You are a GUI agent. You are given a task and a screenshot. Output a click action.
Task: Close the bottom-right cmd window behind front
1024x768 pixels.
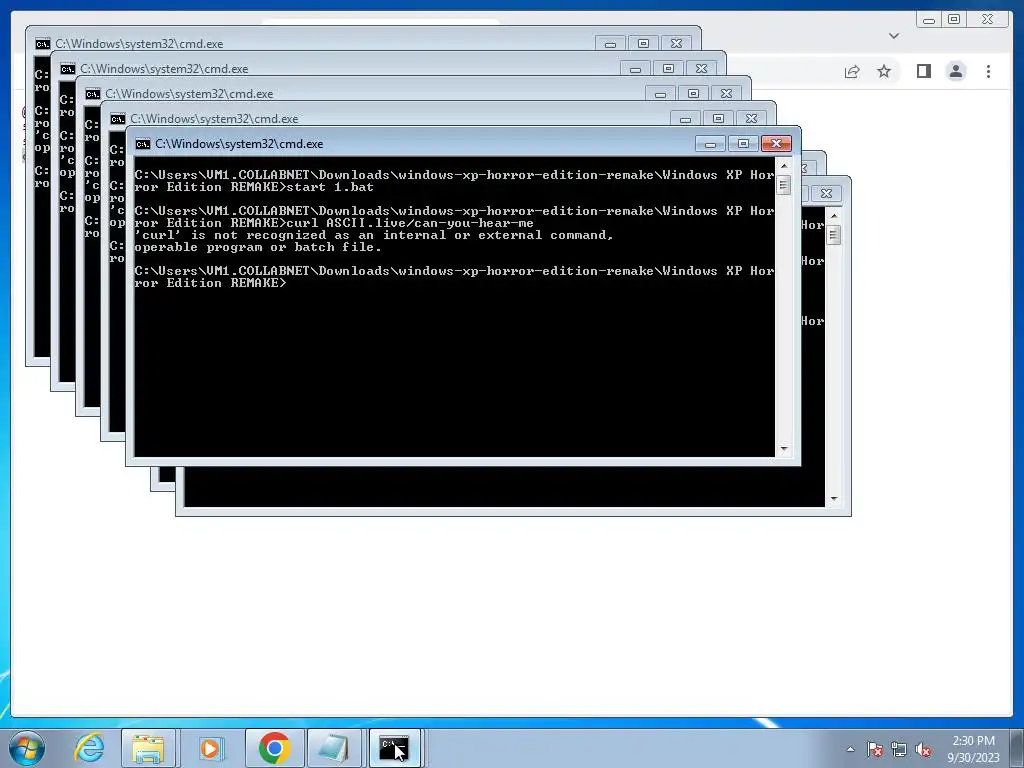(x=826, y=193)
